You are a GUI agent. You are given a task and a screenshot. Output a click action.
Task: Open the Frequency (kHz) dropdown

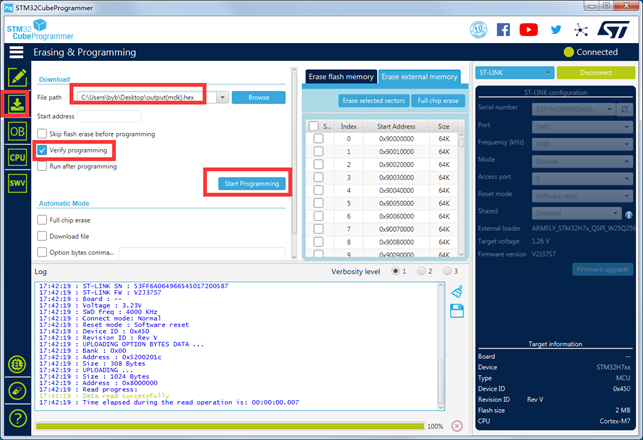(x=582, y=144)
